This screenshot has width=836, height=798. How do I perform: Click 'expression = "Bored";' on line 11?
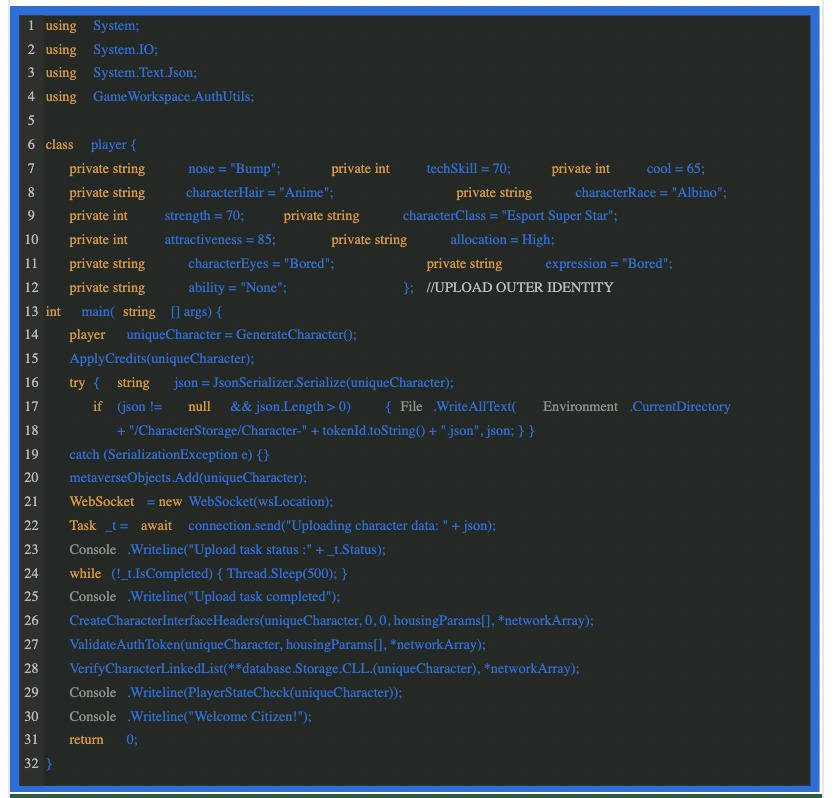coord(608,263)
